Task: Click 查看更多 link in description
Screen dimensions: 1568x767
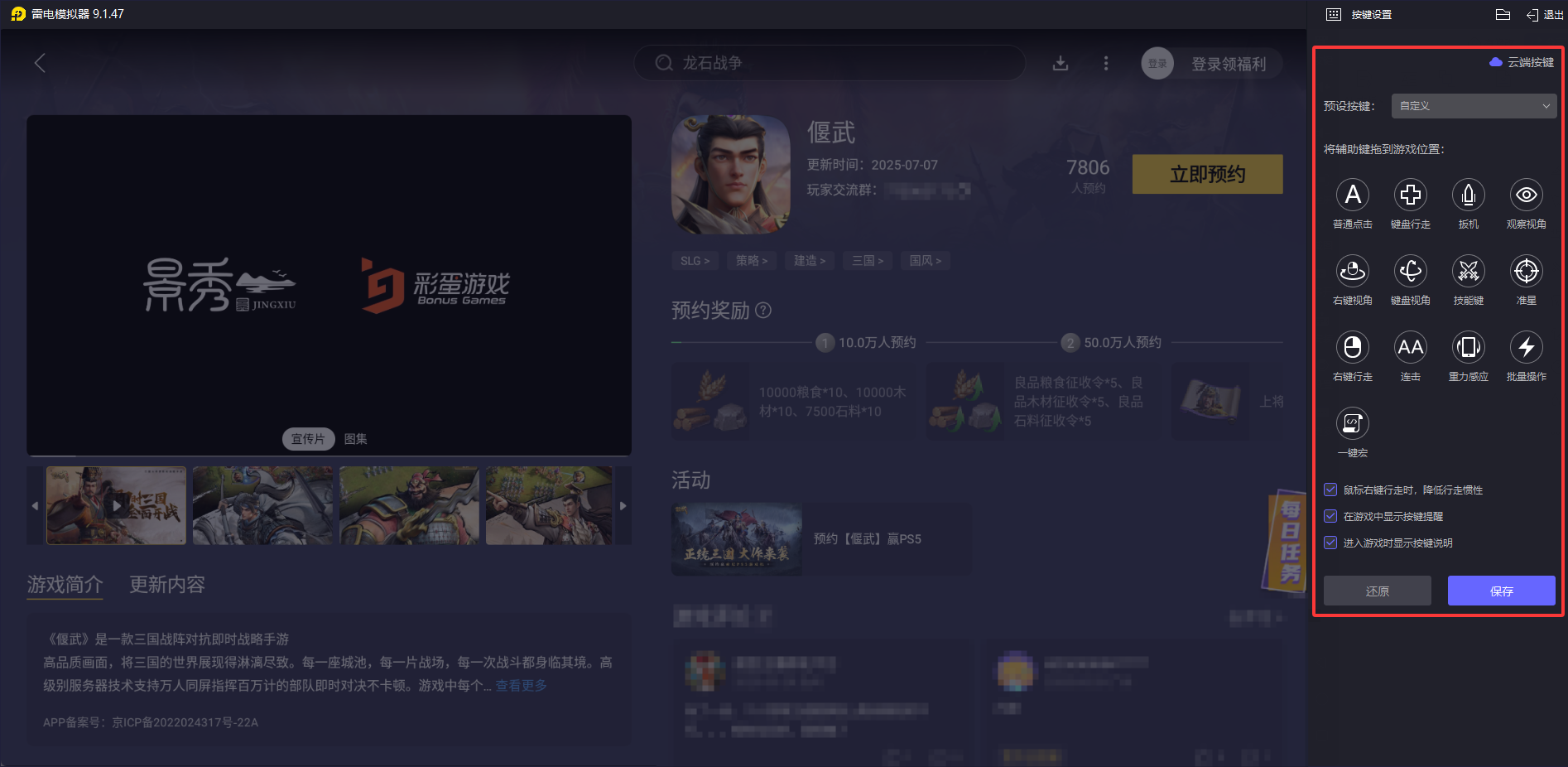Action: [521, 685]
